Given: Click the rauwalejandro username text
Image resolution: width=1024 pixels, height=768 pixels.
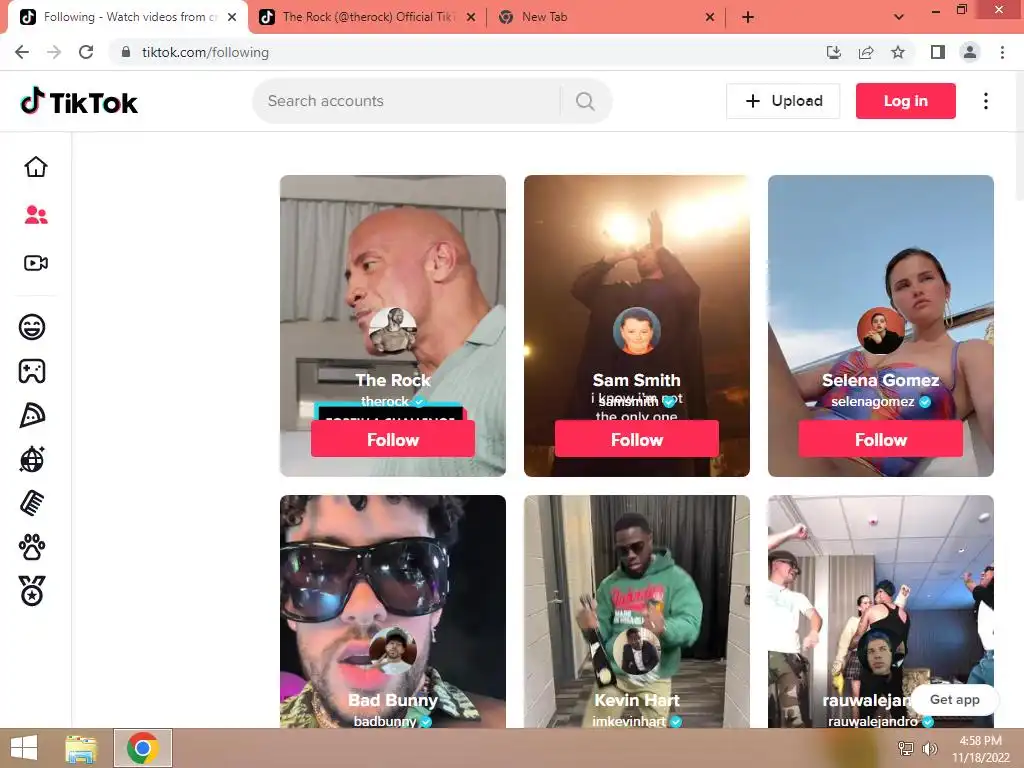Looking at the screenshot, I should (872, 722).
